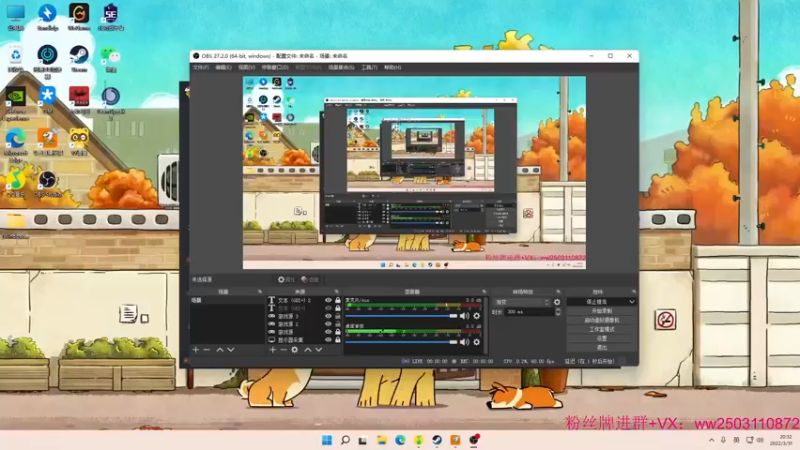The height and width of the screenshot is (450, 800).
Task: Select the WeGame desktop shortcut
Action: 79,17
